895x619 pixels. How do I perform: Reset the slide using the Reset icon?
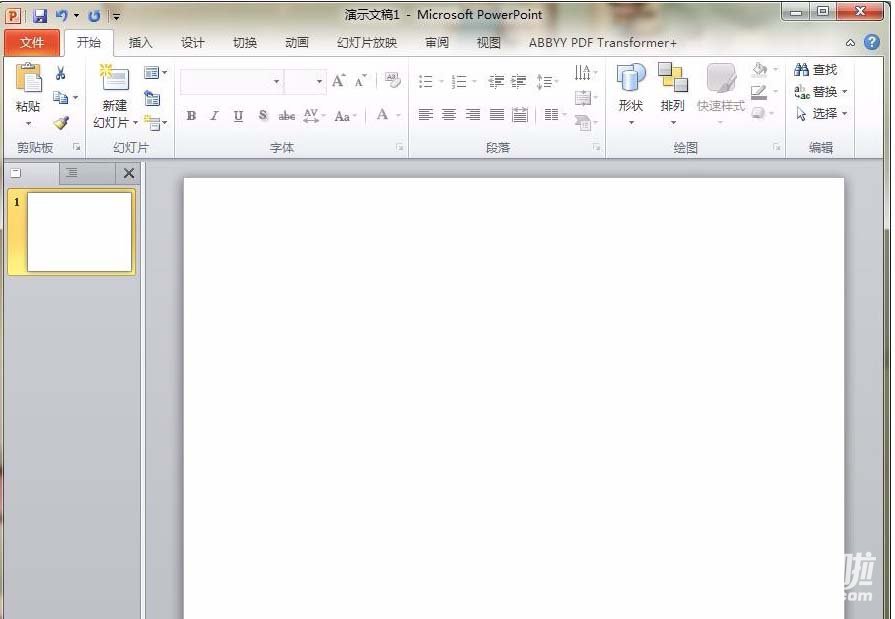click(152, 98)
